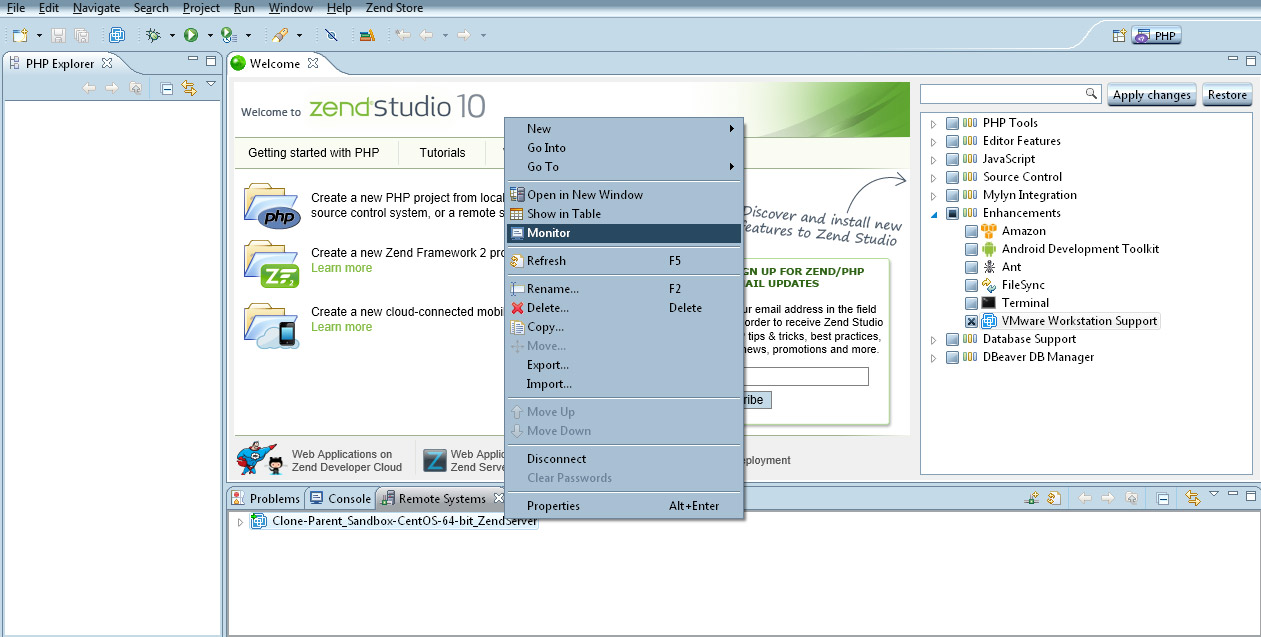The height and width of the screenshot is (637, 1261).
Task: Click the Restore button
Action: pyautogui.click(x=1227, y=95)
